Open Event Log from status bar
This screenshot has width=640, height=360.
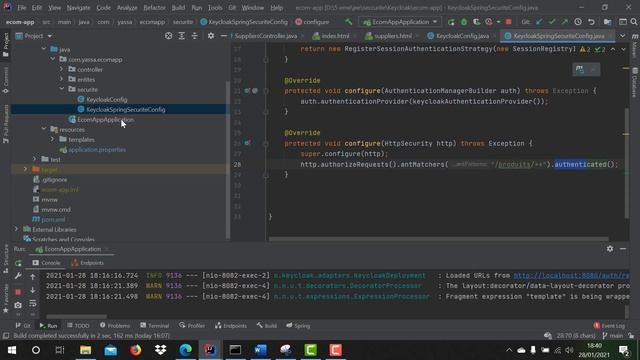609,325
